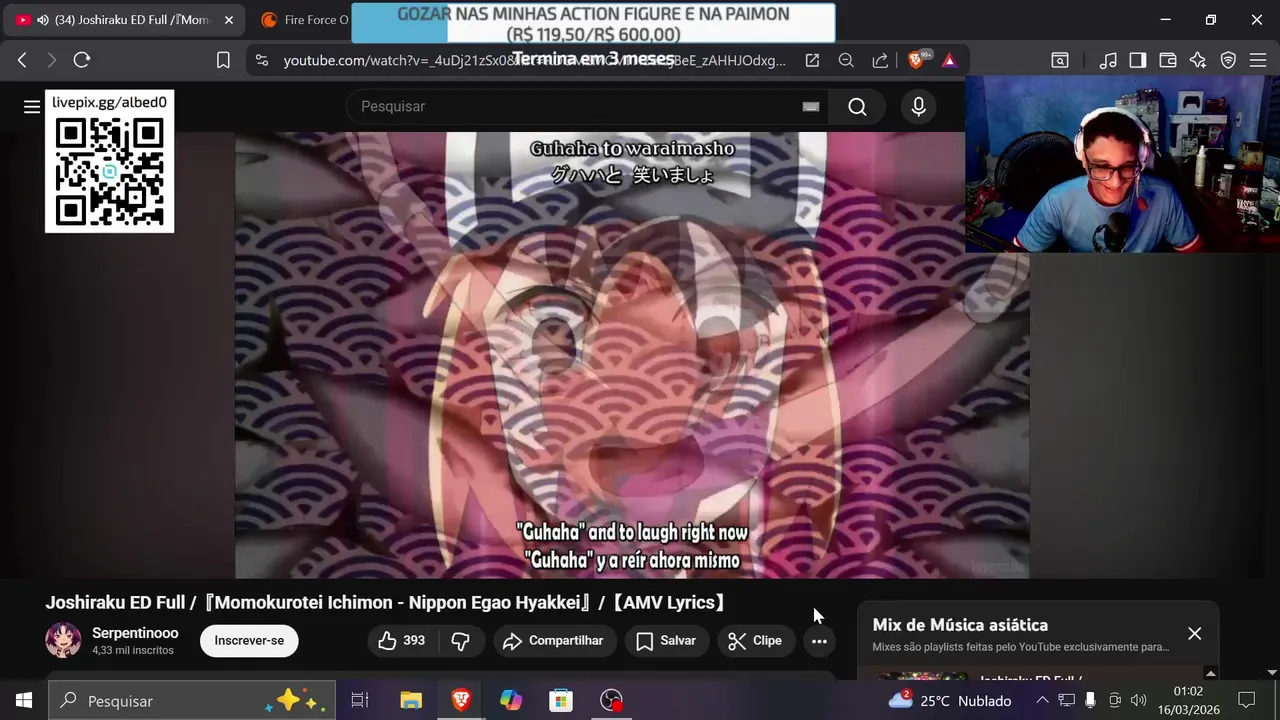Image resolution: width=1280 pixels, height=720 pixels.
Task: Open the clock showing 01:02 16/03/2026
Action: 1188,700
